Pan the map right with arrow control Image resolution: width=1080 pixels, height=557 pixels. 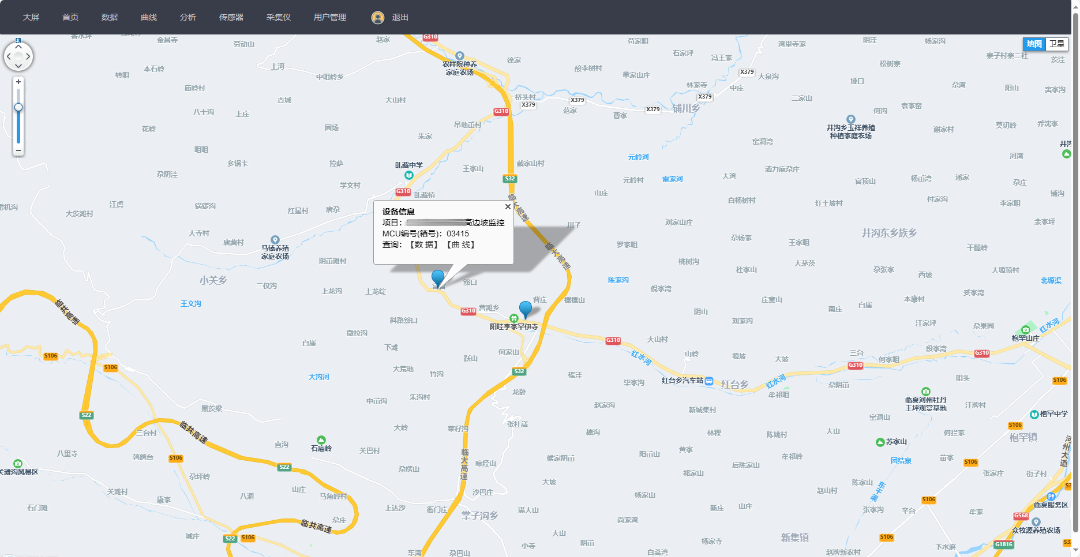pos(29,56)
